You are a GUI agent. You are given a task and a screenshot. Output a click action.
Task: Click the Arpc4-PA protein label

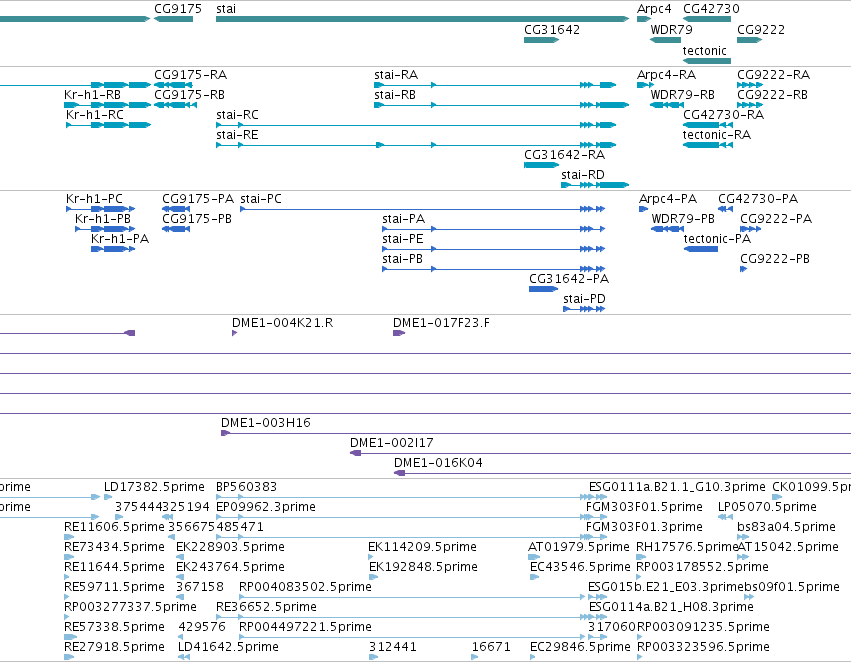click(x=668, y=199)
